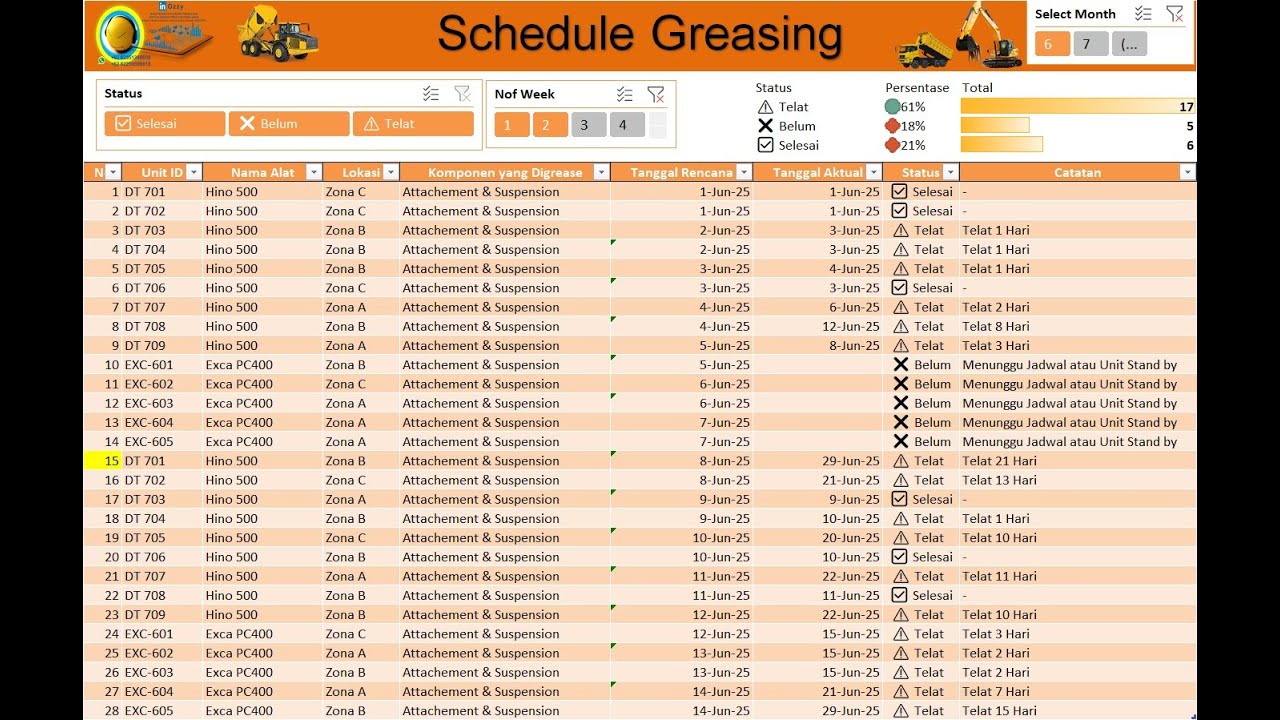Screen dimensions: 1280x720
Task: Open the Catatan column filter dropdown
Action: click(1187, 172)
